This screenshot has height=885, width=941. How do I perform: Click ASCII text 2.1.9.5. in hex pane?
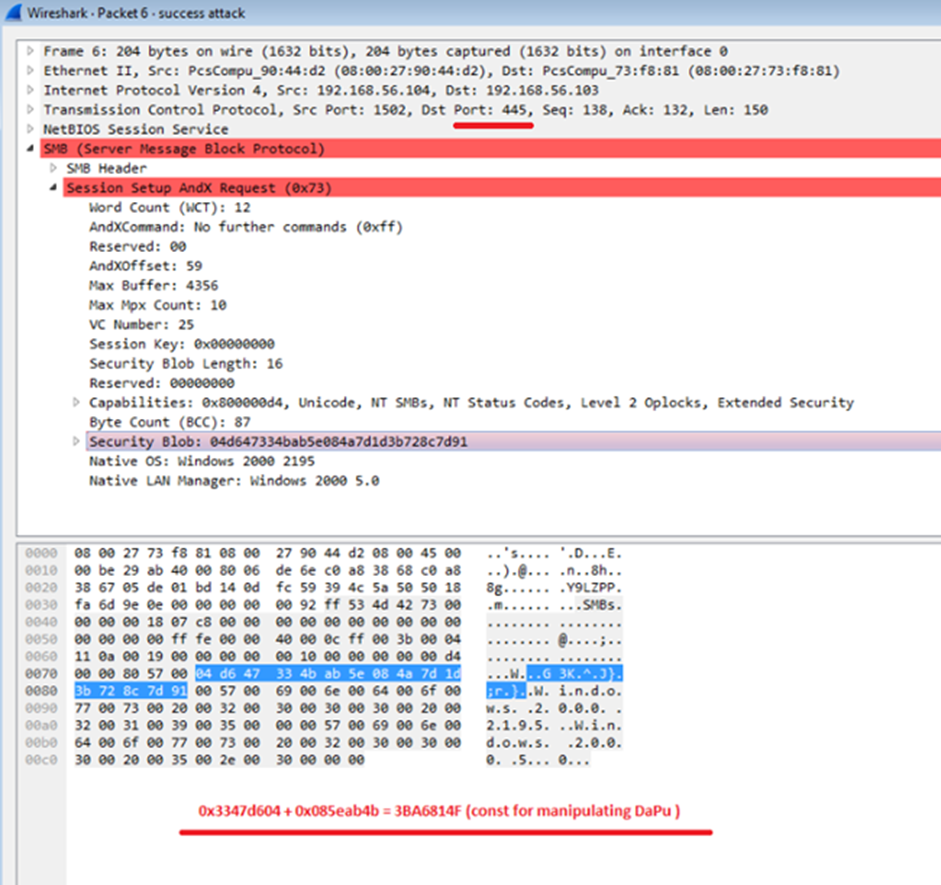[518, 725]
